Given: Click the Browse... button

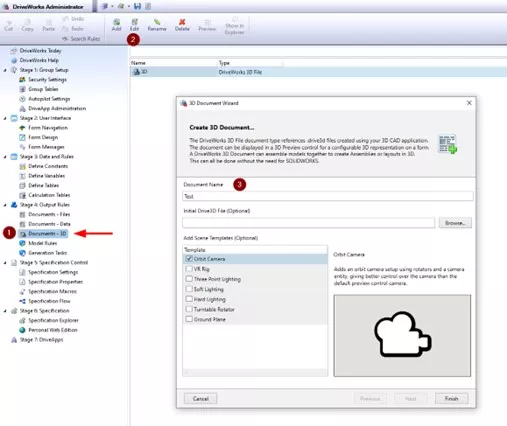Looking at the screenshot, I should tap(455, 223).
